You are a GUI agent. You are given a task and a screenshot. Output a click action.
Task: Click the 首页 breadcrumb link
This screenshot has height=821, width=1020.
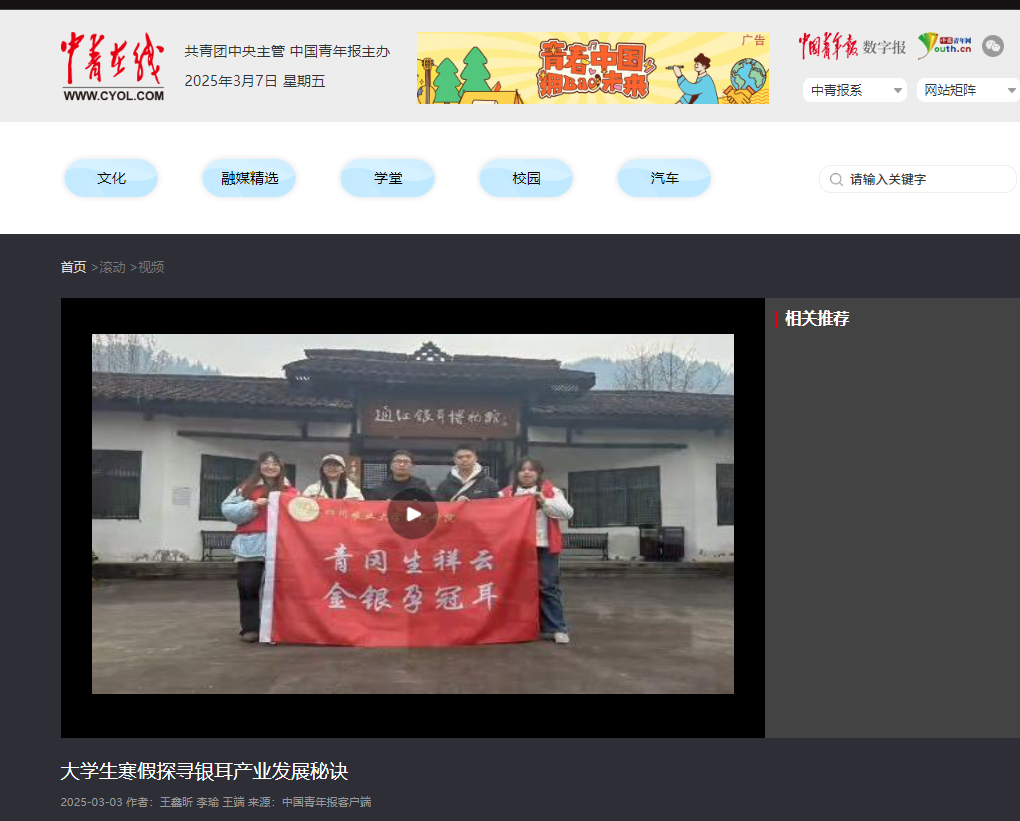coord(73,267)
